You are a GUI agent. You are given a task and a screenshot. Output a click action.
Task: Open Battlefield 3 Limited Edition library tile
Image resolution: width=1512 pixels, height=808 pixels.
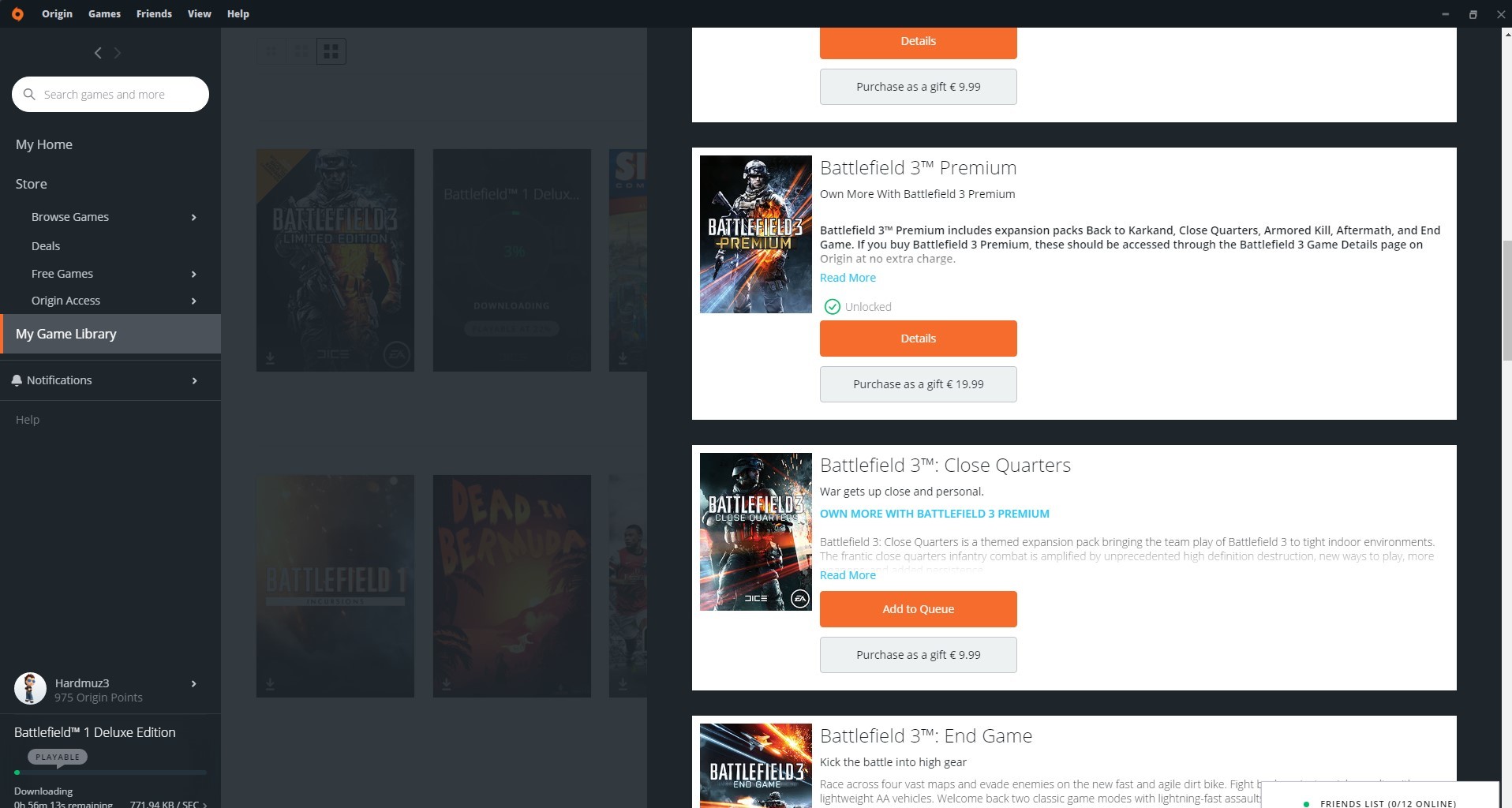pyautogui.click(x=335, y=260)
